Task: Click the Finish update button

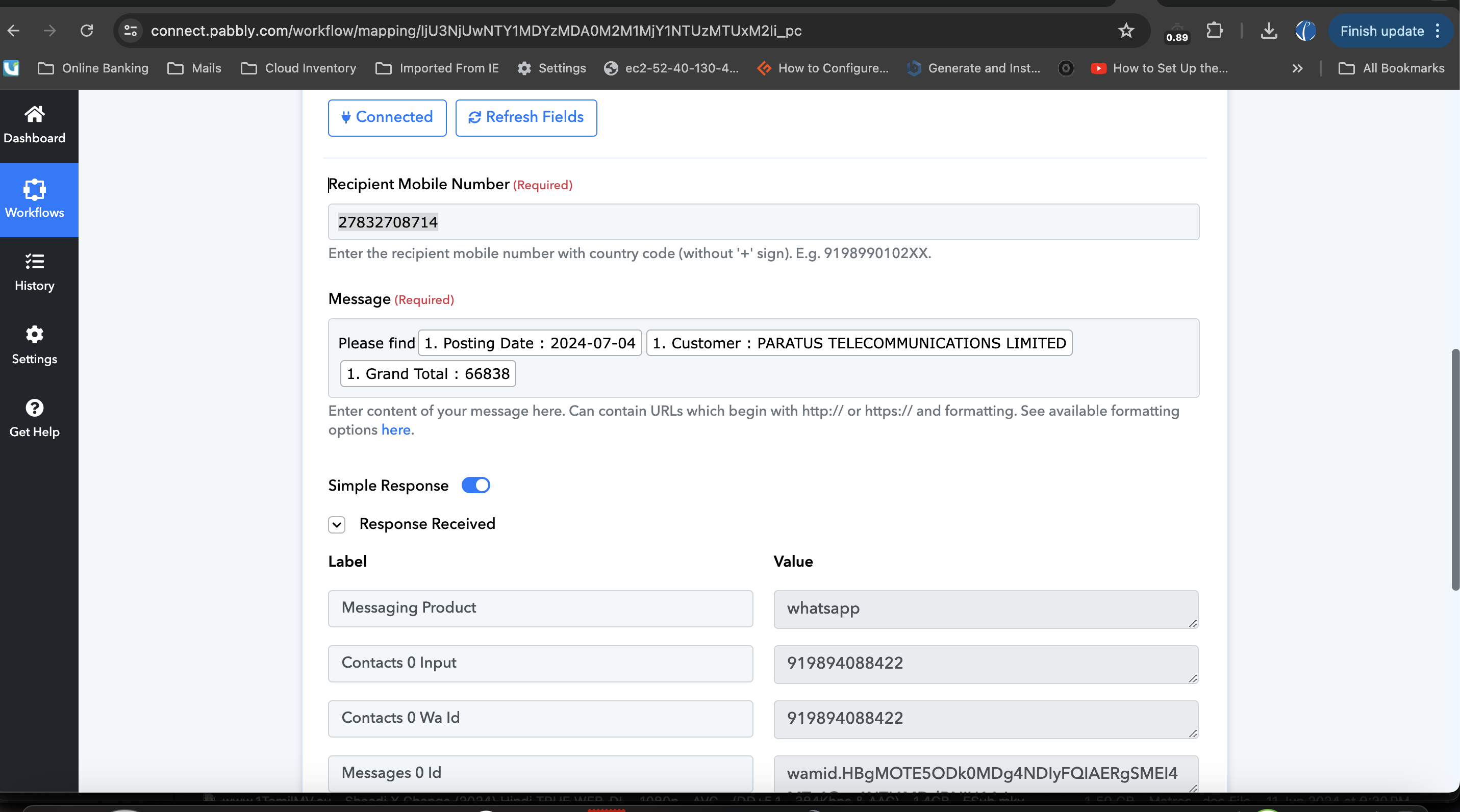Action: pos(1382,31)
